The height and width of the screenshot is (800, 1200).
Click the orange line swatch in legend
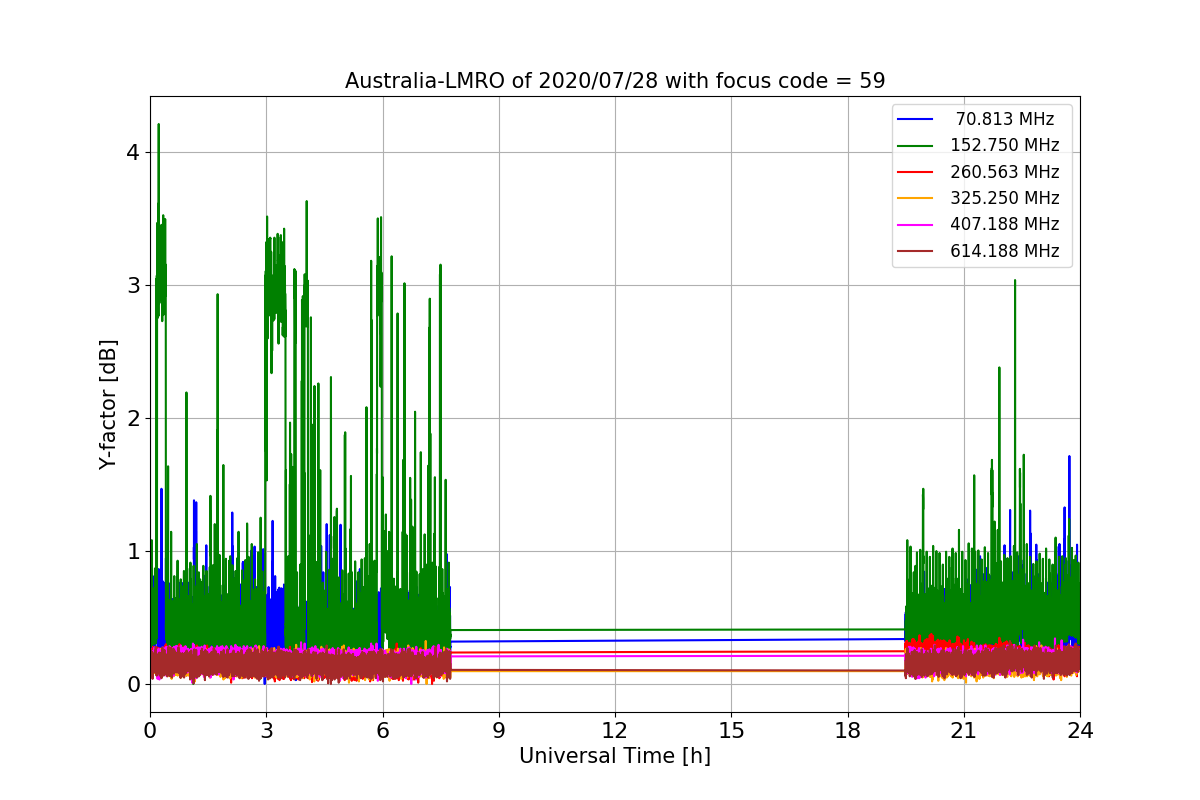(916, 198)
